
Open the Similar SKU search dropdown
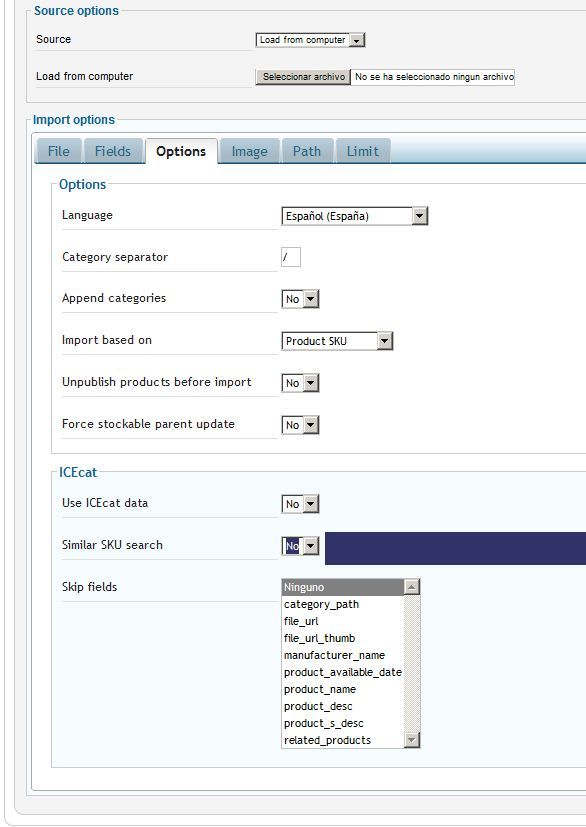point(300,546)
